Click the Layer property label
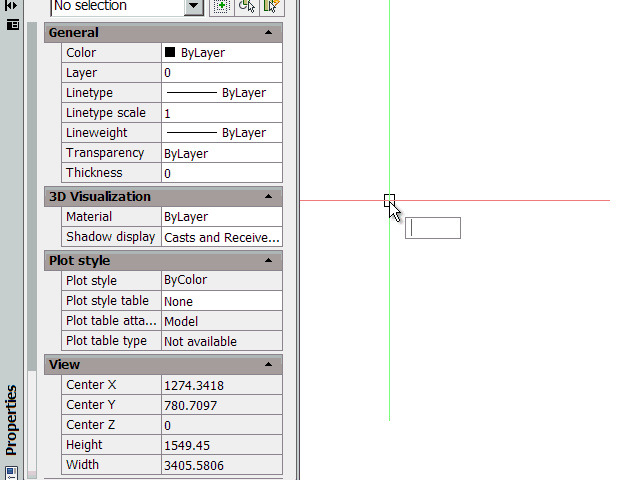This screenshot has height=480, width=640. [82, 73]
